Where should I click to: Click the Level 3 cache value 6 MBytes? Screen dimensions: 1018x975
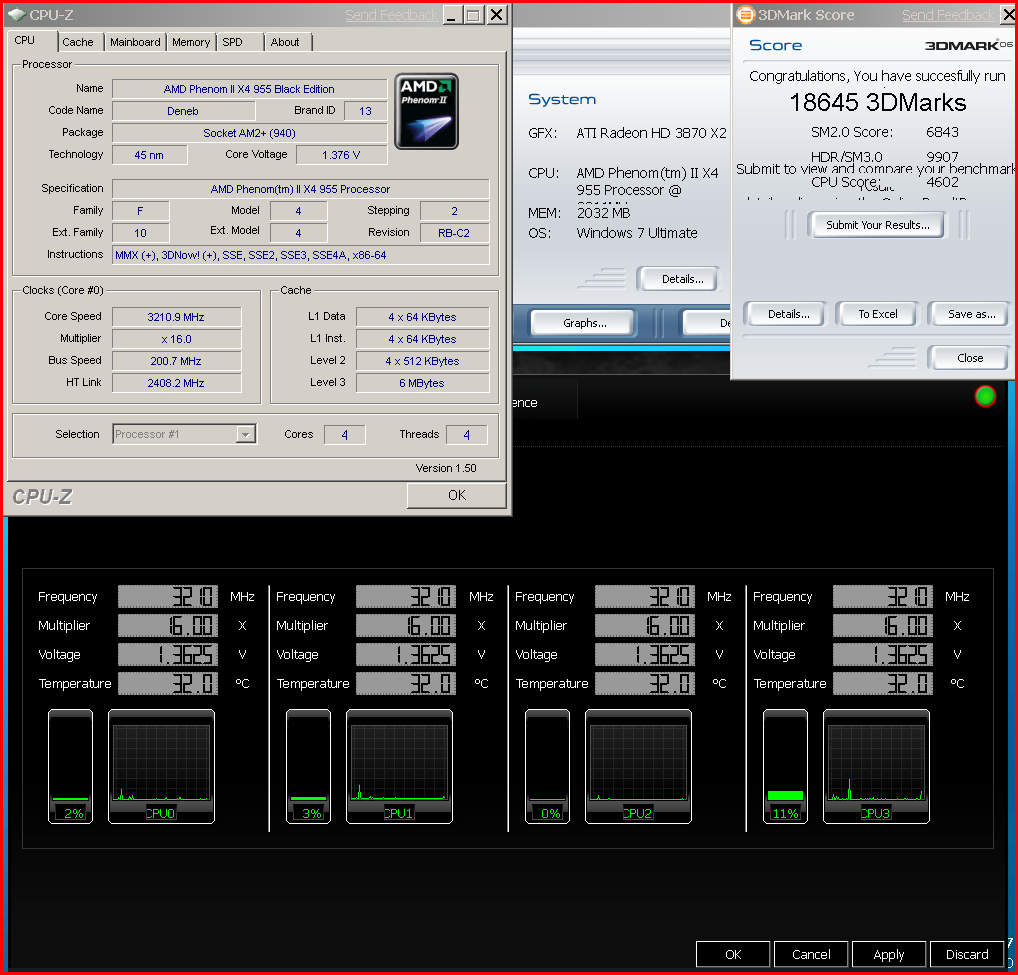422,383
